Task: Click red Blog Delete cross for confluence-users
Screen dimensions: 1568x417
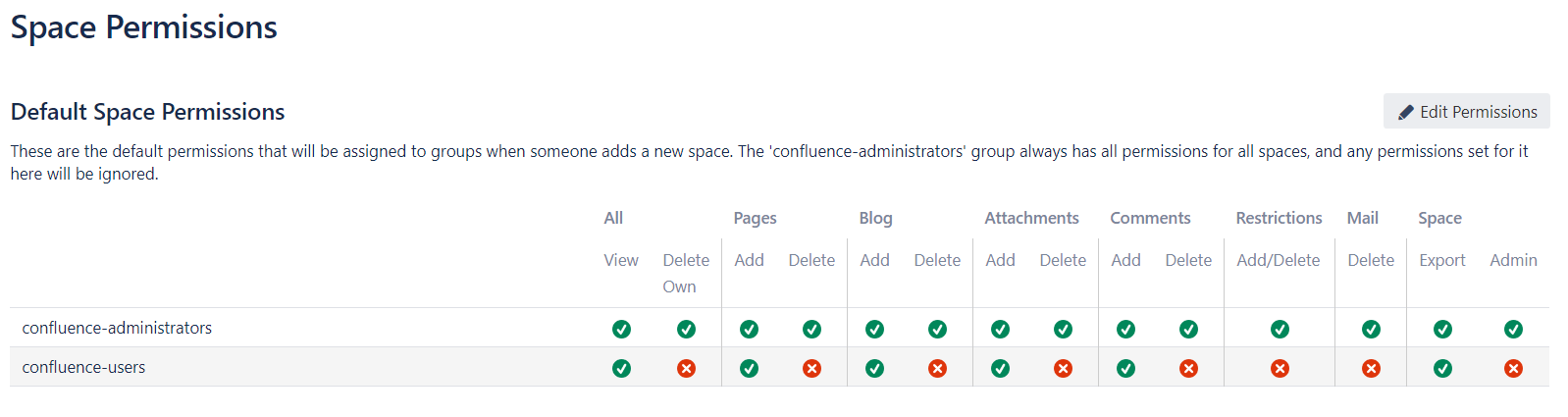Action: (x=937, y=368)
